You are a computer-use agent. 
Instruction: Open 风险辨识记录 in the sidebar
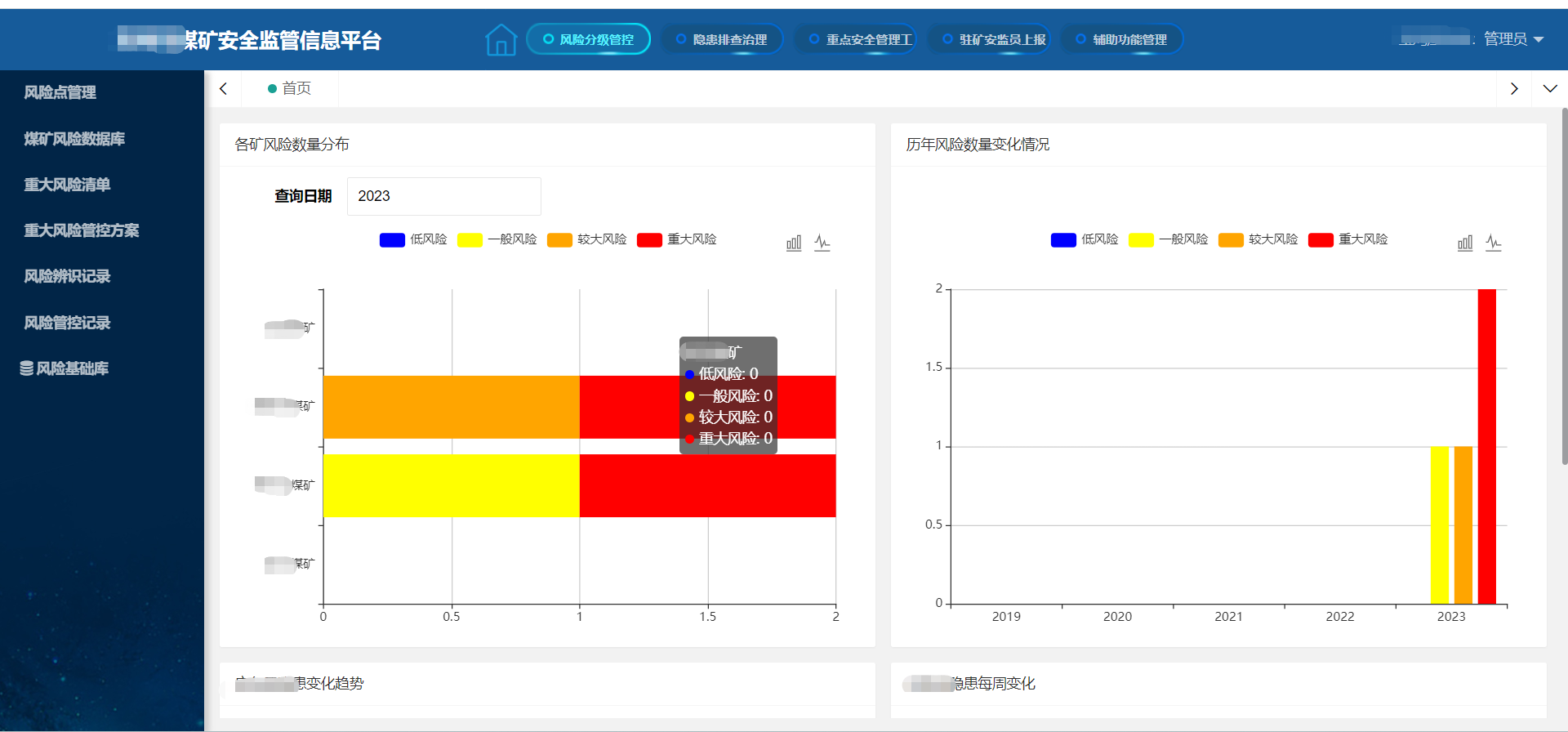pyautogui.click(x=67, y=276)
